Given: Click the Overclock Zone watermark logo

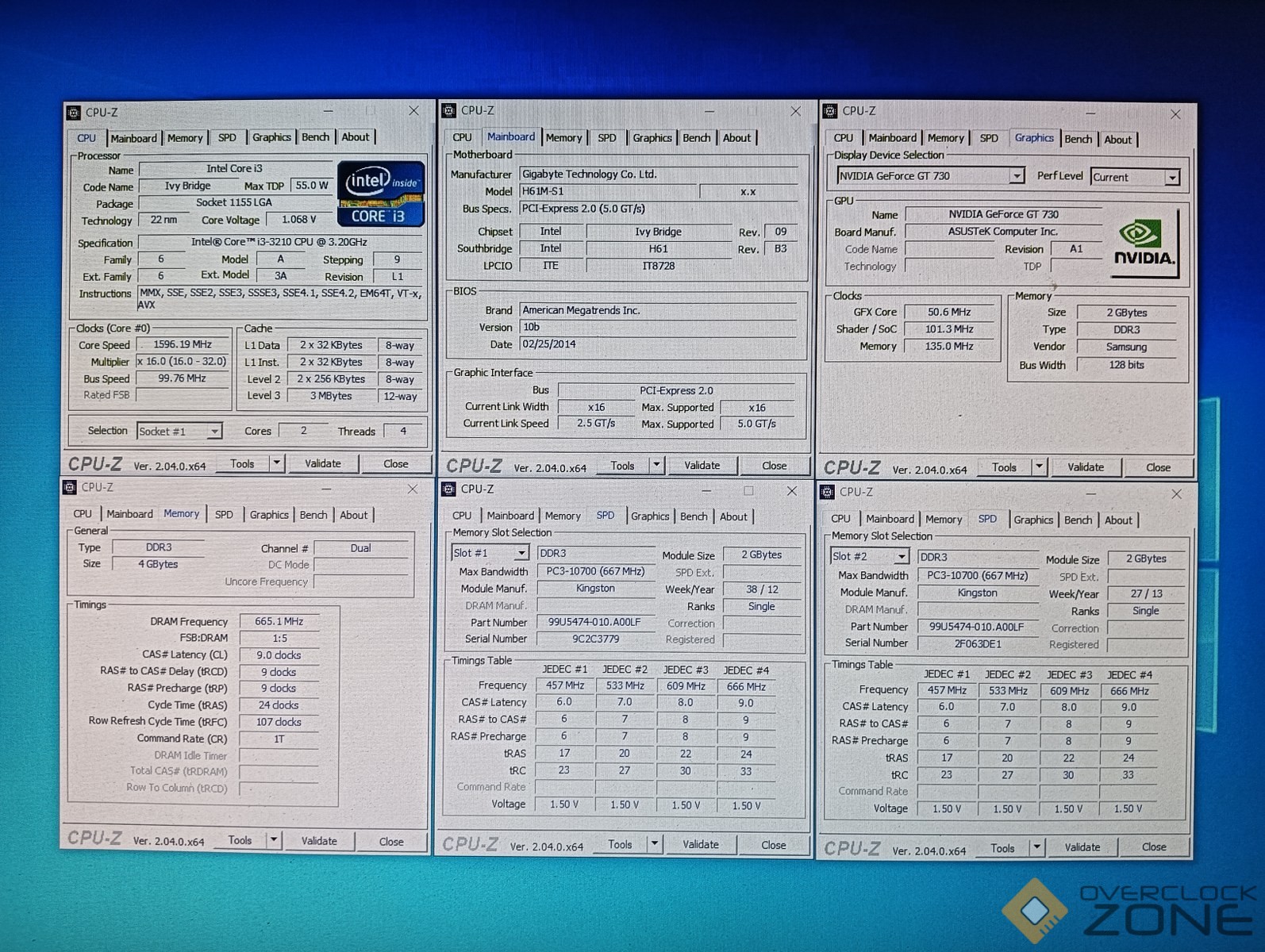Looking at the screenshot, I should pyautogui.click(x=1127, y=910).
